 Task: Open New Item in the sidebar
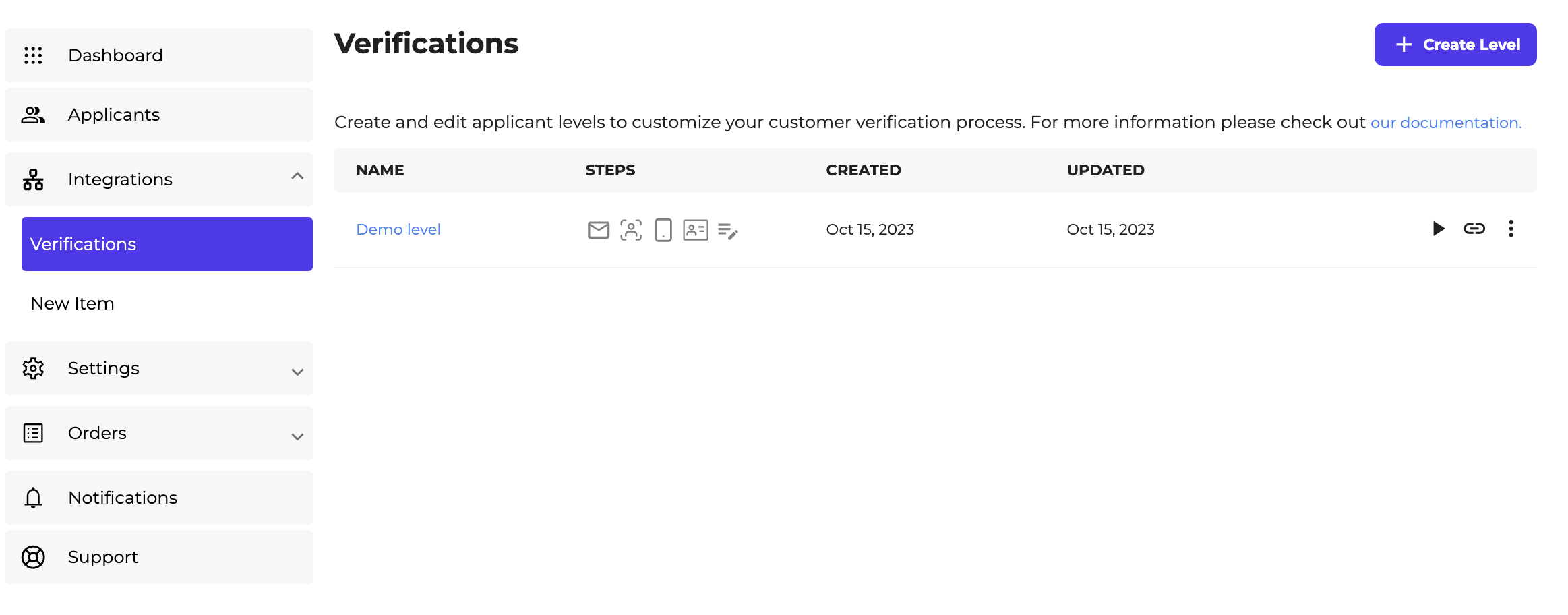pos(73,303)
